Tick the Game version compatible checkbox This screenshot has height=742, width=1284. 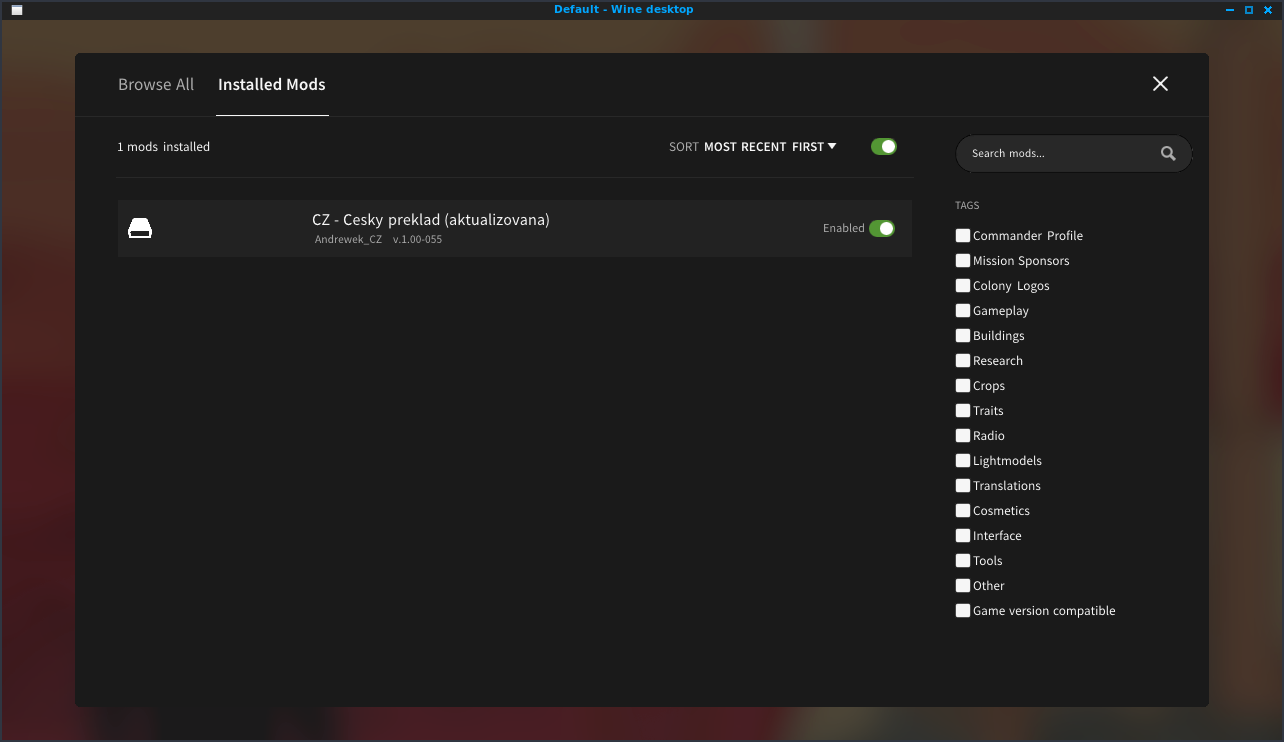pos(963,611)
